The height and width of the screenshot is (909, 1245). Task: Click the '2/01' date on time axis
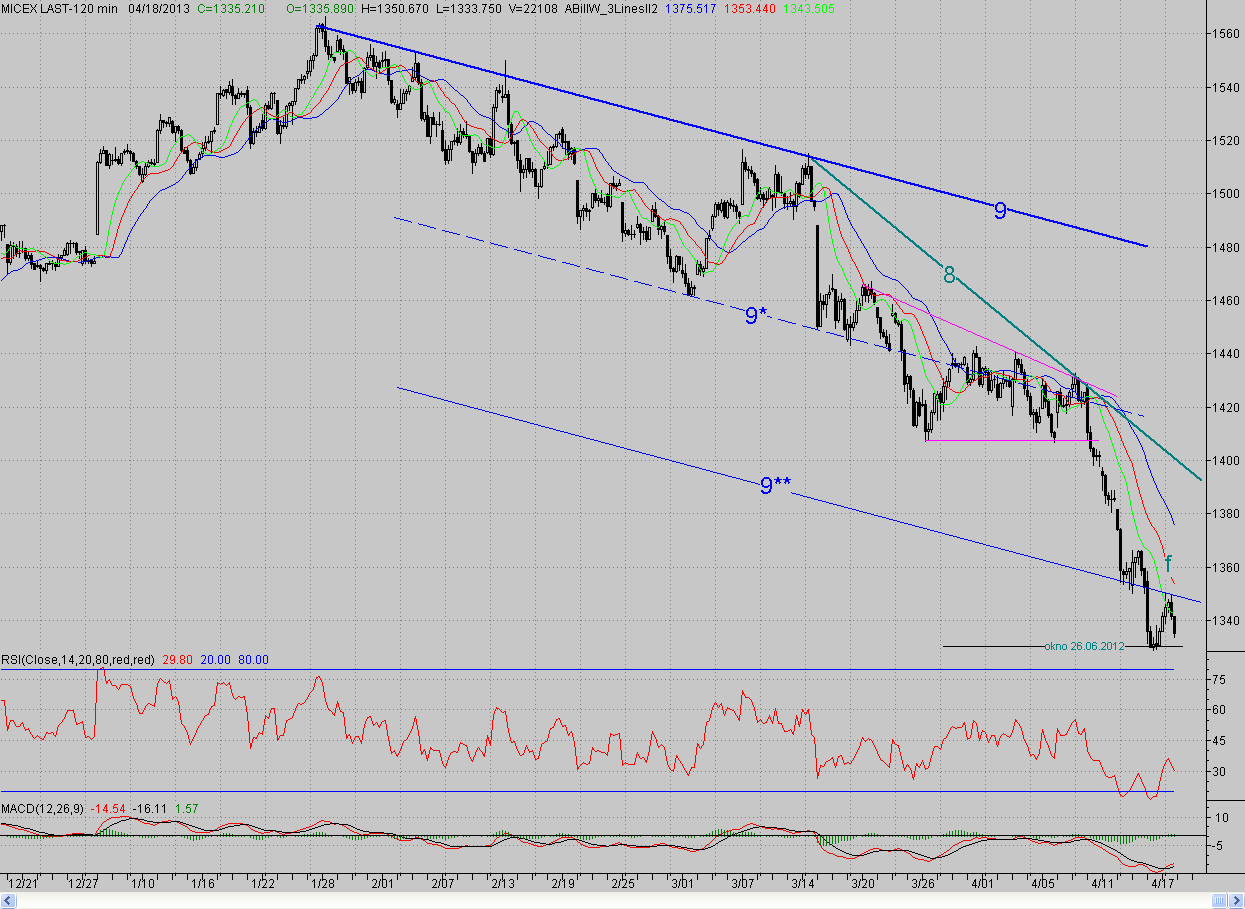[x=383, y=883]
